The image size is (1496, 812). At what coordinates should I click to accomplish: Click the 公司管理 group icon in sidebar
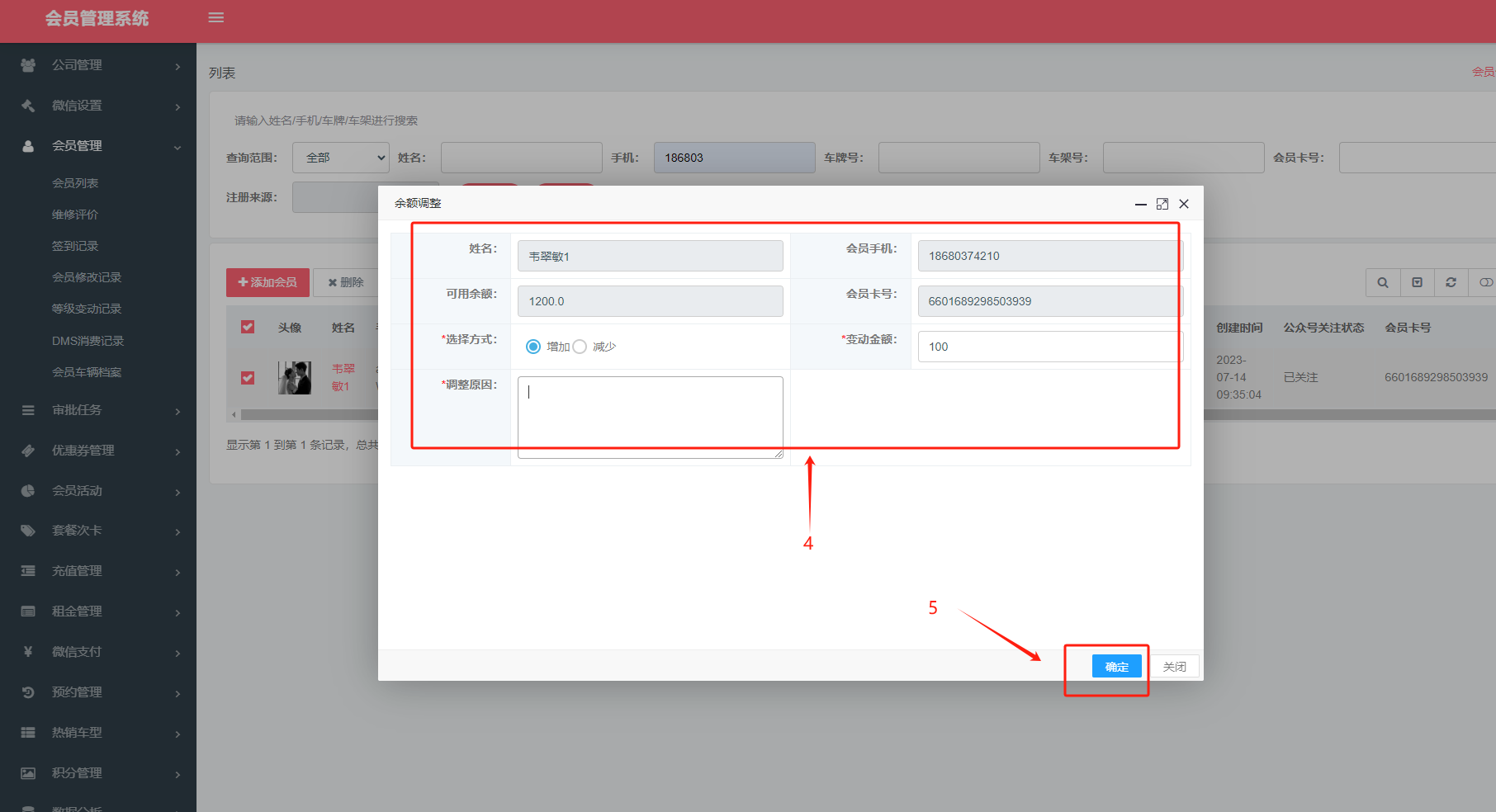28,65
